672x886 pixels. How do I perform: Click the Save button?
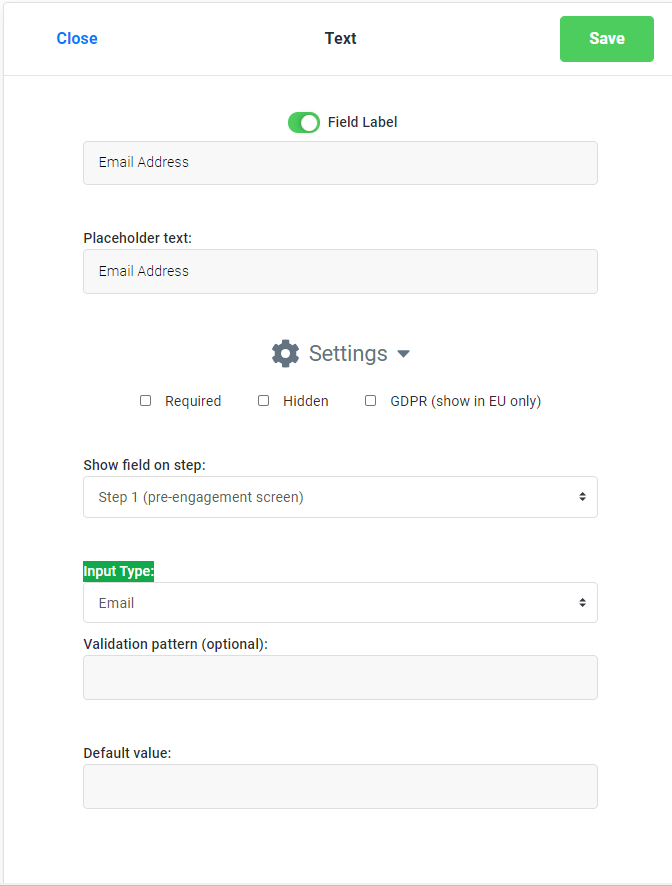(606, 39)
